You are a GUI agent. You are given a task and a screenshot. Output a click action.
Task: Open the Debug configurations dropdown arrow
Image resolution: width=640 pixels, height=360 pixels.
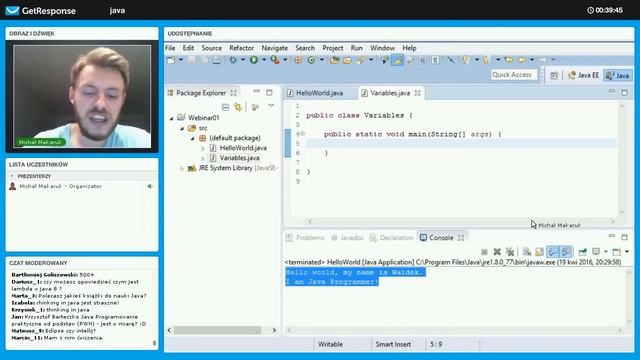pyautogui.click(x=242, y=60)
